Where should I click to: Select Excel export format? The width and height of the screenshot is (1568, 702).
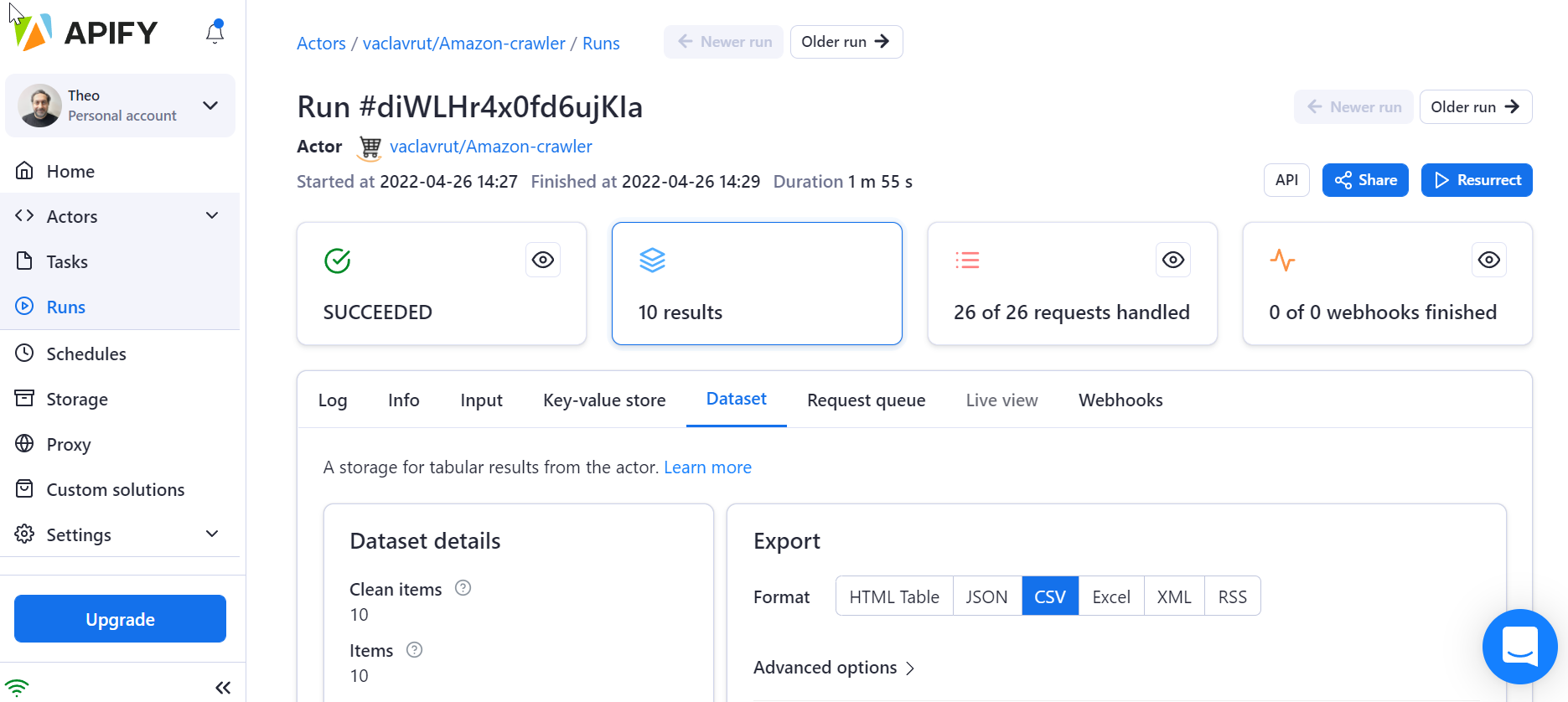coord(1111,596)
